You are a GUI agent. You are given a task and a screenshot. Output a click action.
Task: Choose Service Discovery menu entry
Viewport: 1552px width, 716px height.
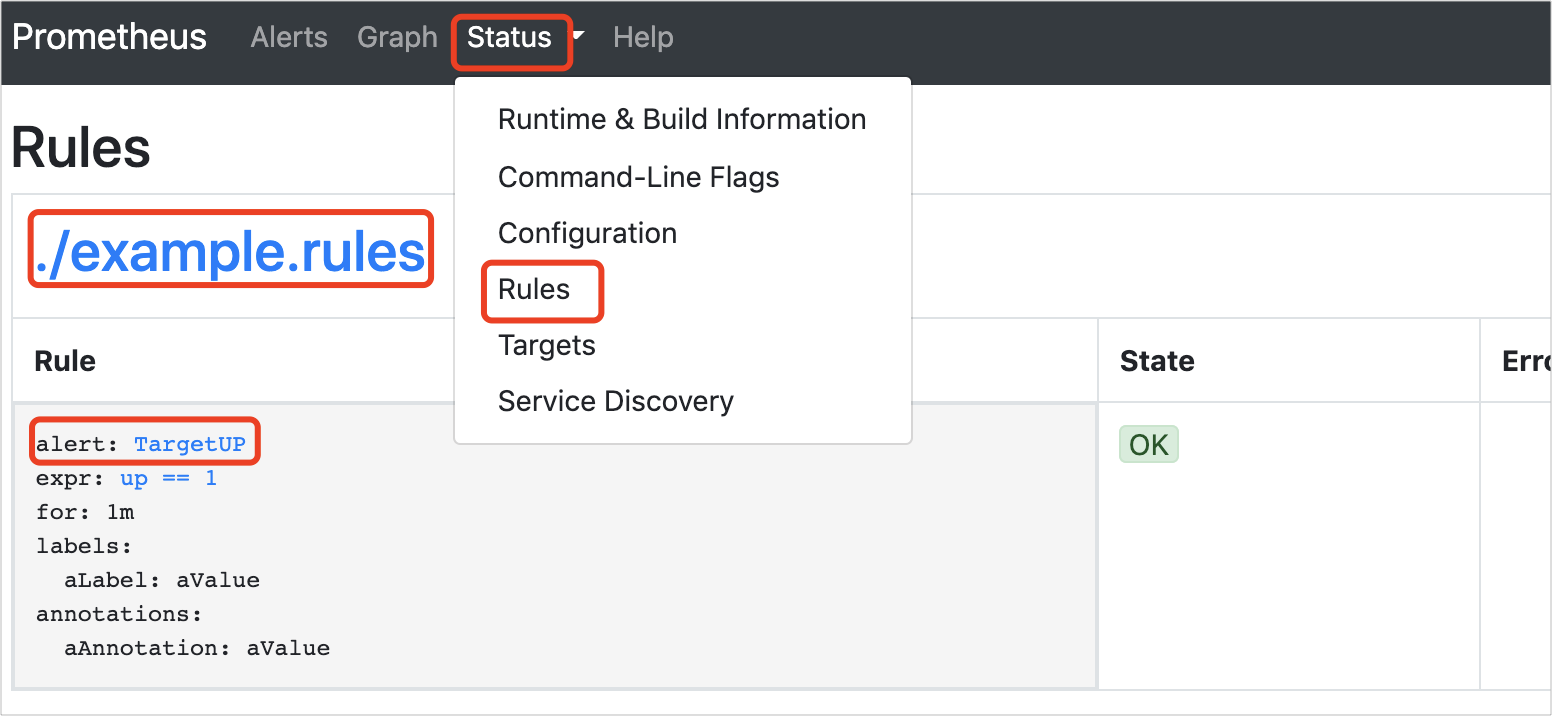(615, 401)
